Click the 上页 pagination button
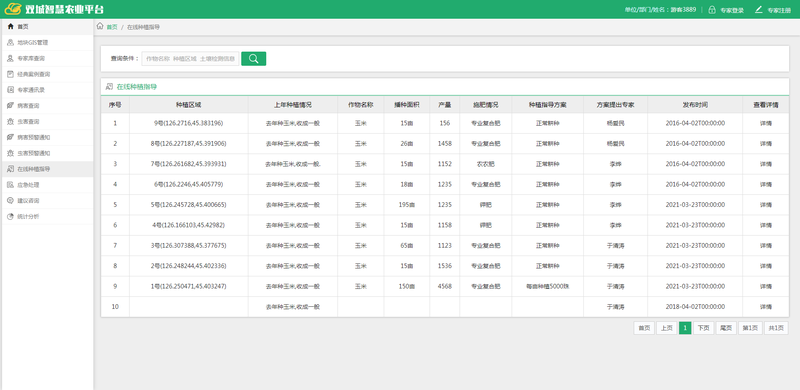Viewport: 800px width, 390px height. pyautogui.click(x=666, y=328)
